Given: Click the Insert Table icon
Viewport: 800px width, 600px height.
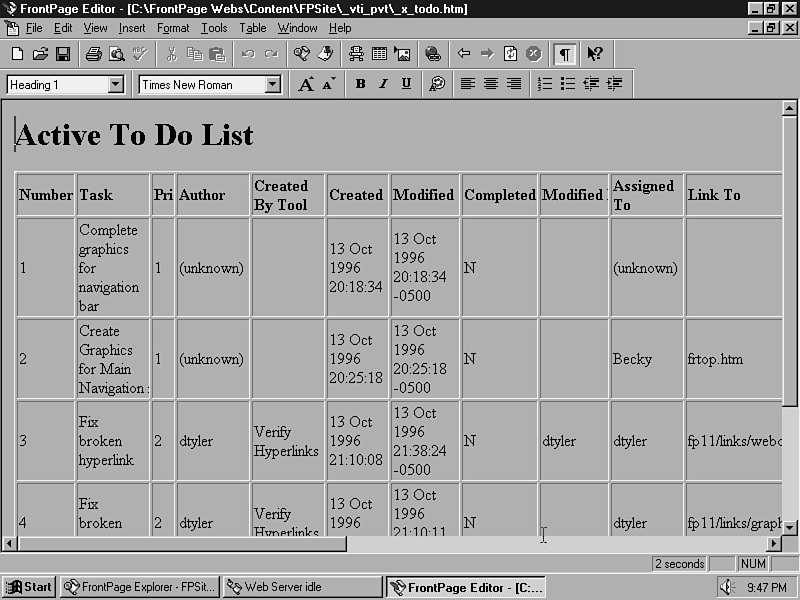Looking at the screenshot, I should tap(380, 54).
